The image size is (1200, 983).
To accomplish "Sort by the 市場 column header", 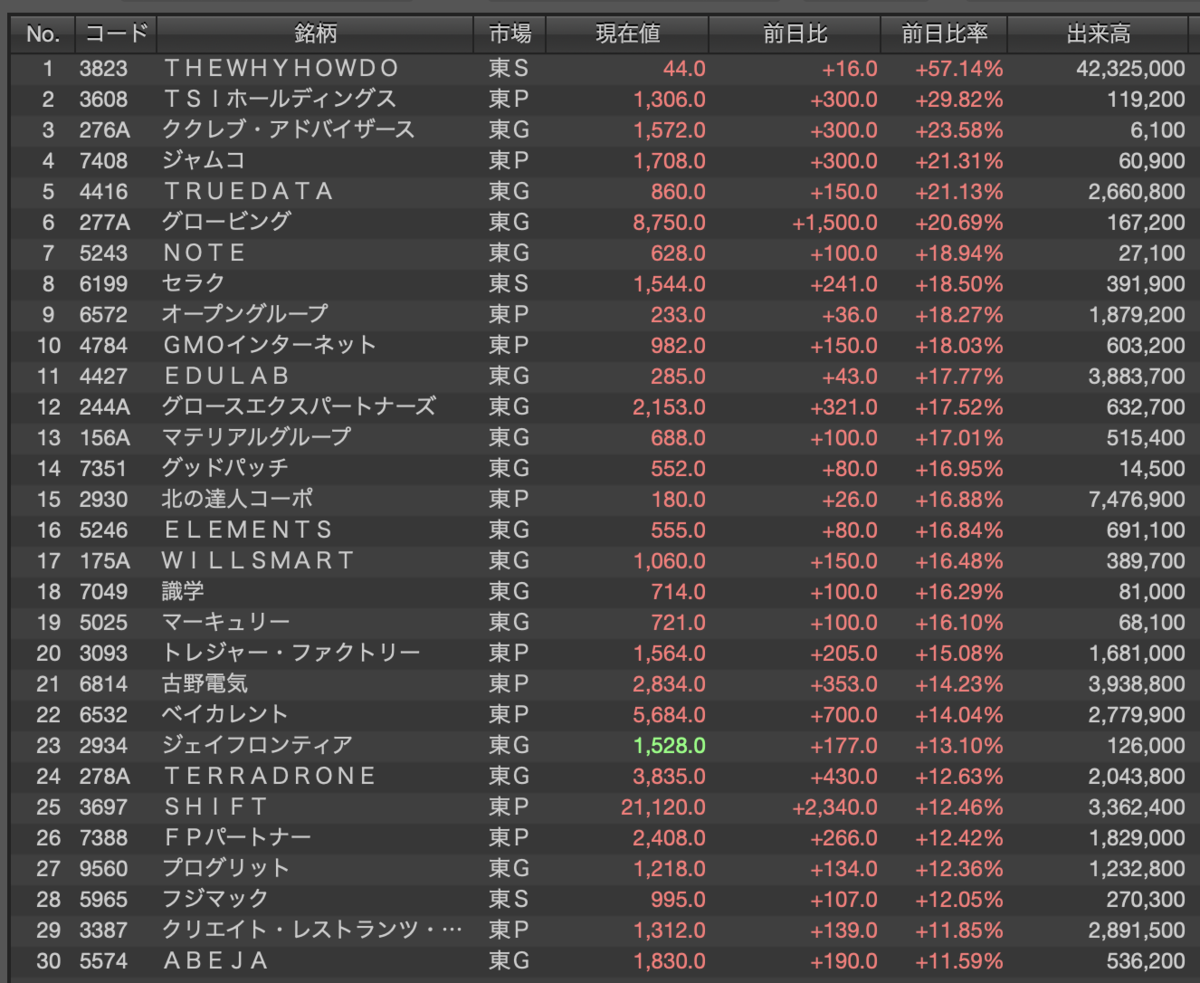I will point(510,34).
